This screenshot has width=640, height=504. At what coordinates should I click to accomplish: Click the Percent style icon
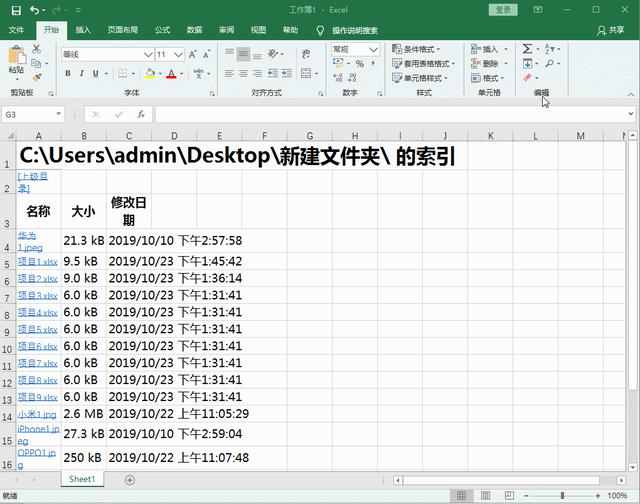click(x=360, y=64)
